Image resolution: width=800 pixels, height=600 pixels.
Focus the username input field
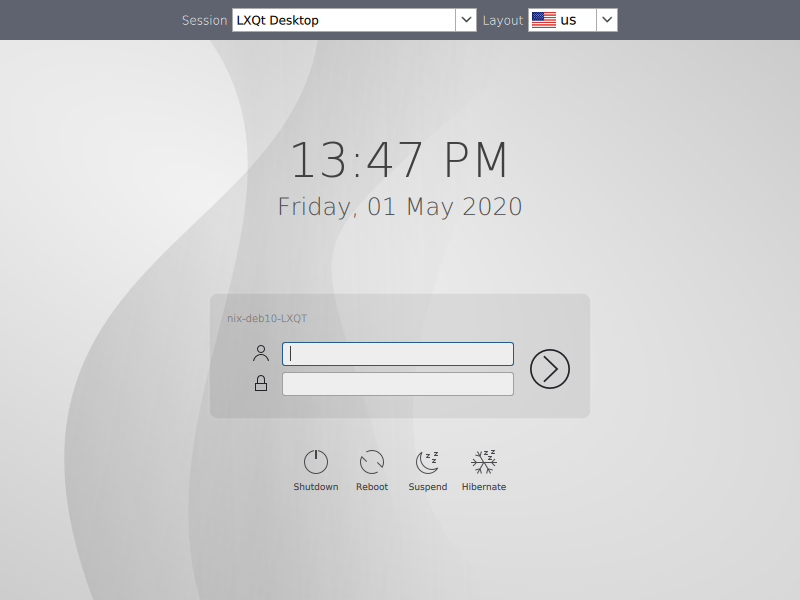coord(397,354)
